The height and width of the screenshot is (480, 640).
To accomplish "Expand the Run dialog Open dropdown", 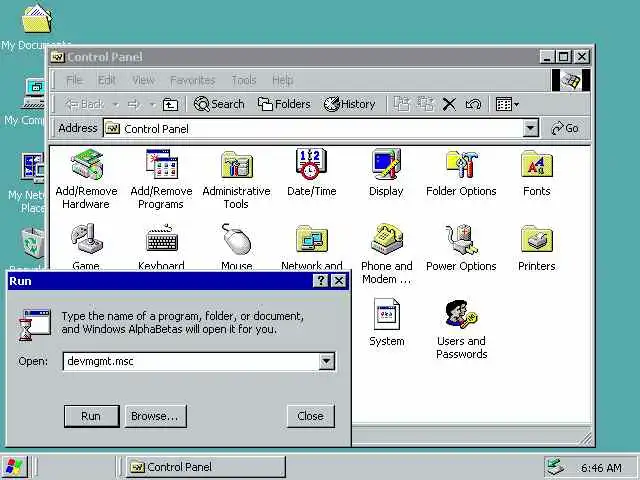I will 327,361.
